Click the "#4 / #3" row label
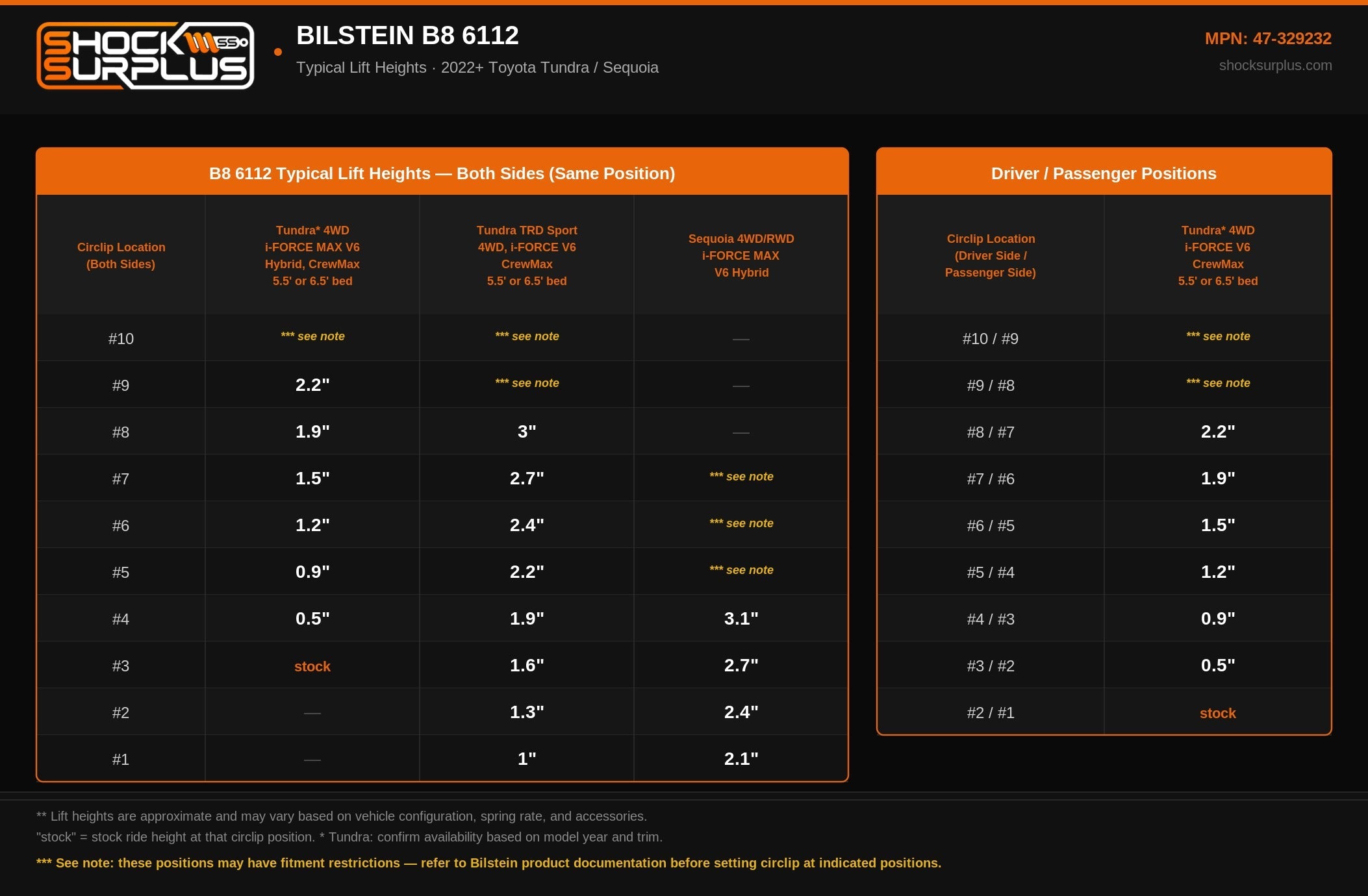 [991, 619]
